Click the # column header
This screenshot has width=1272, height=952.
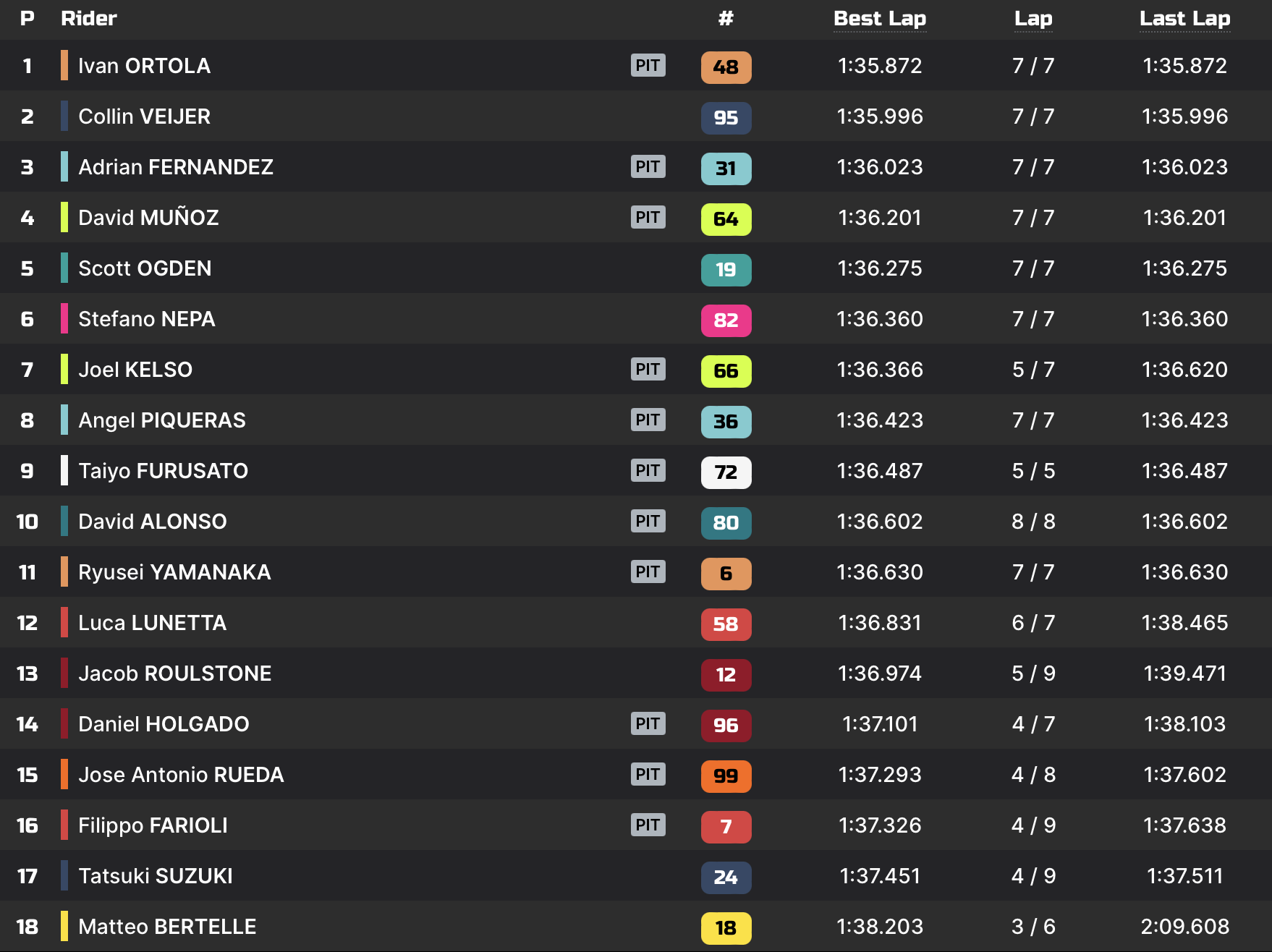click(x=726, y=19)
